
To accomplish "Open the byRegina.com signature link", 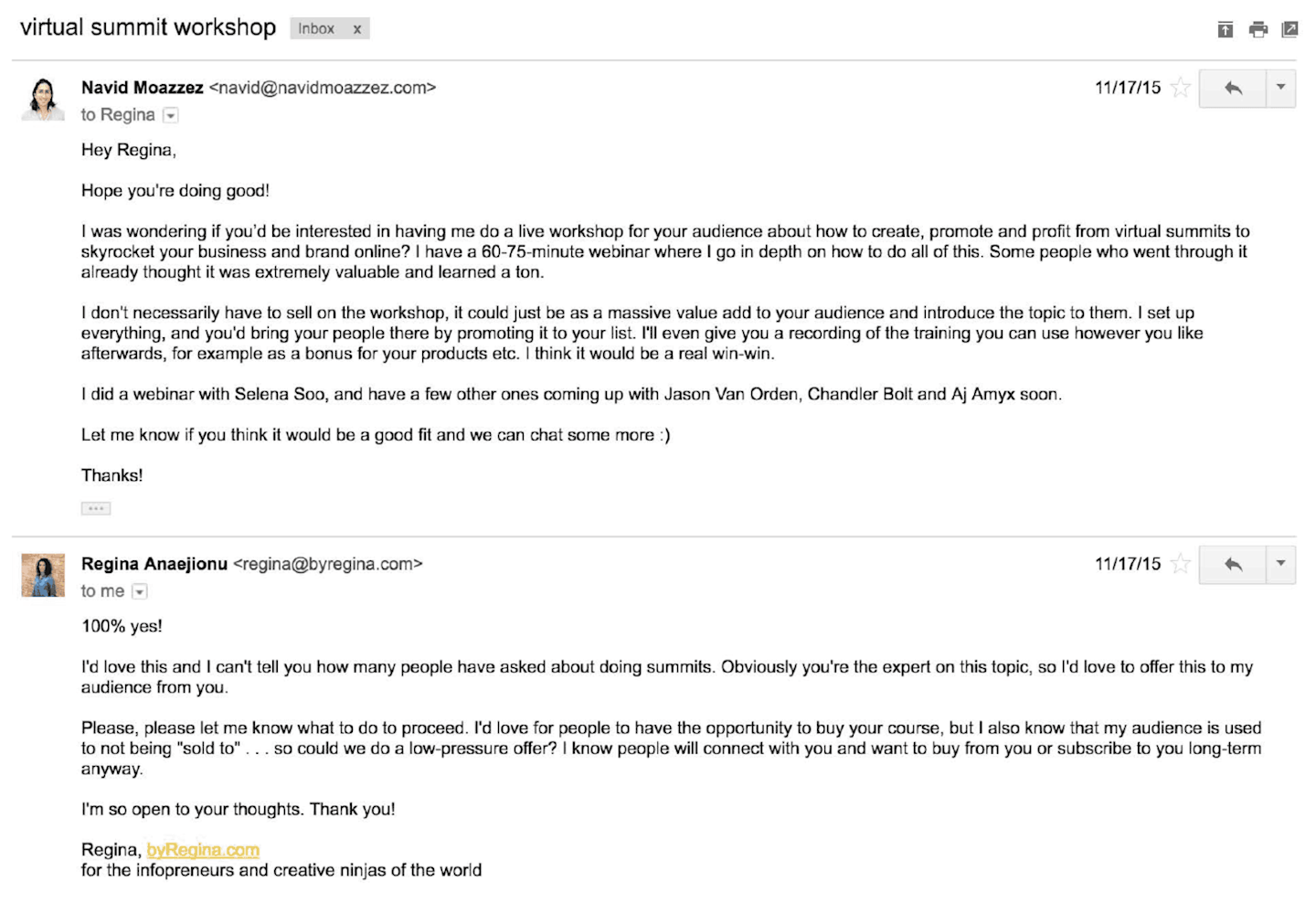I will [203, 850].
